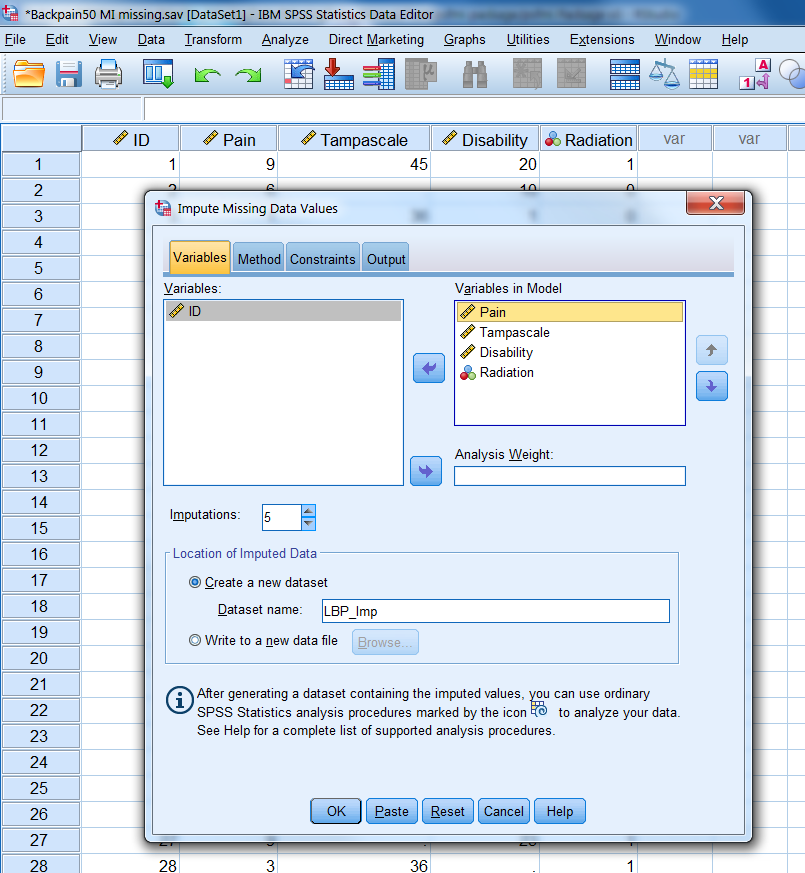Select Radiation in Variables in Model
This screenshot has height=873, width=805.
point(570,372)
